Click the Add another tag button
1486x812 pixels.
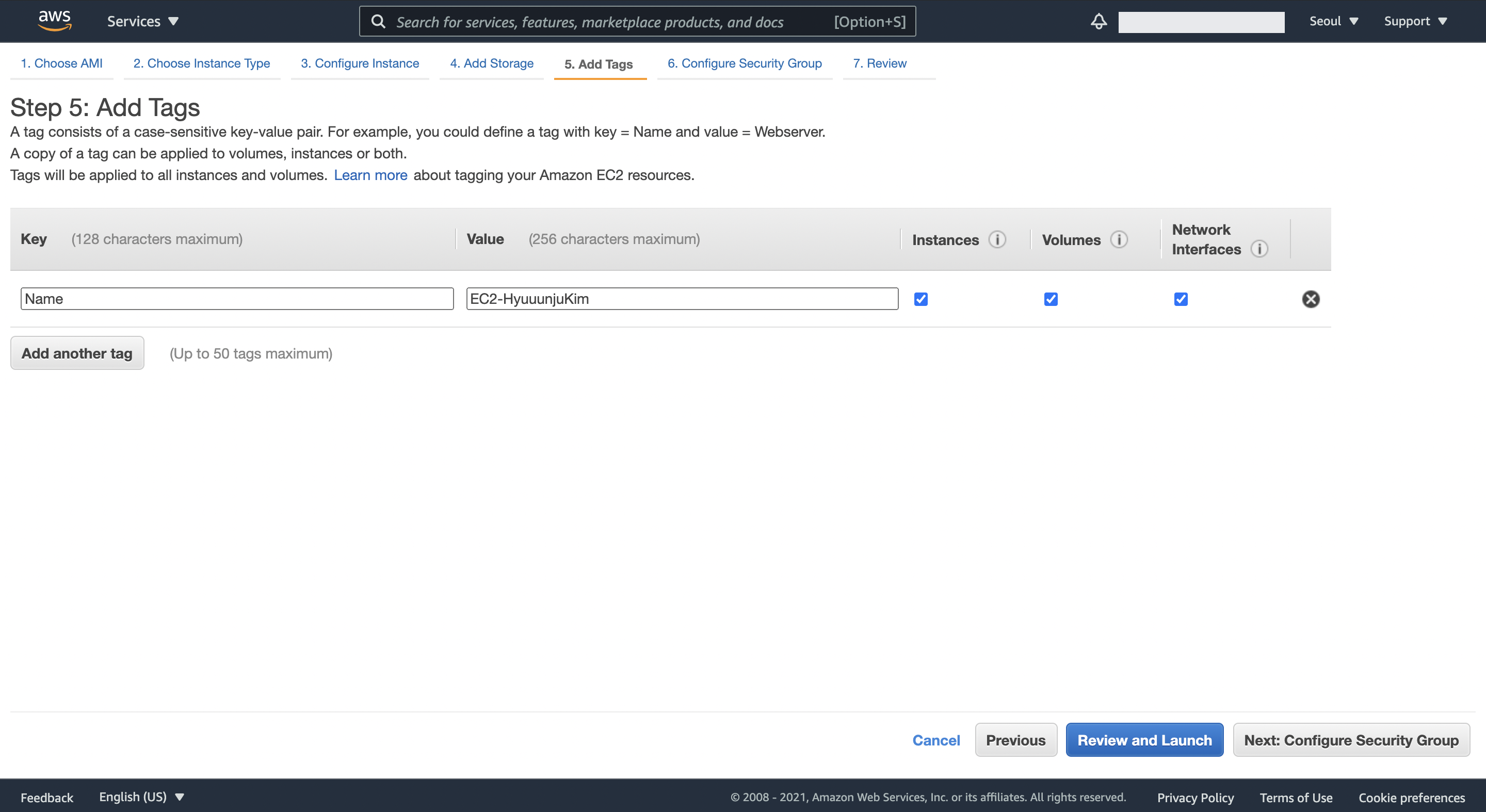pos(77,353)
